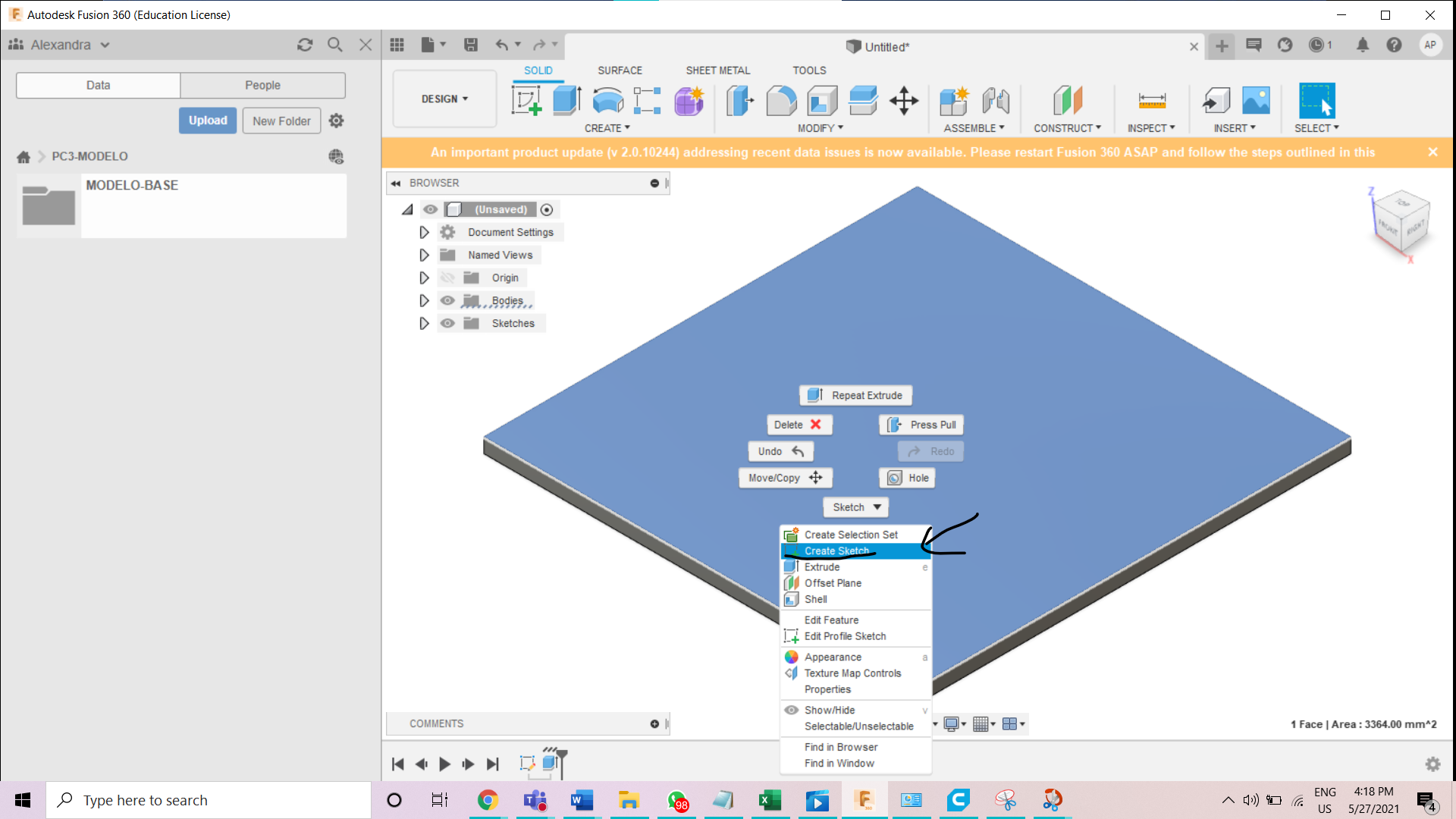Click the Create Sketch toolbar icon
The image size is (1456, 819).
coord(526,100)
